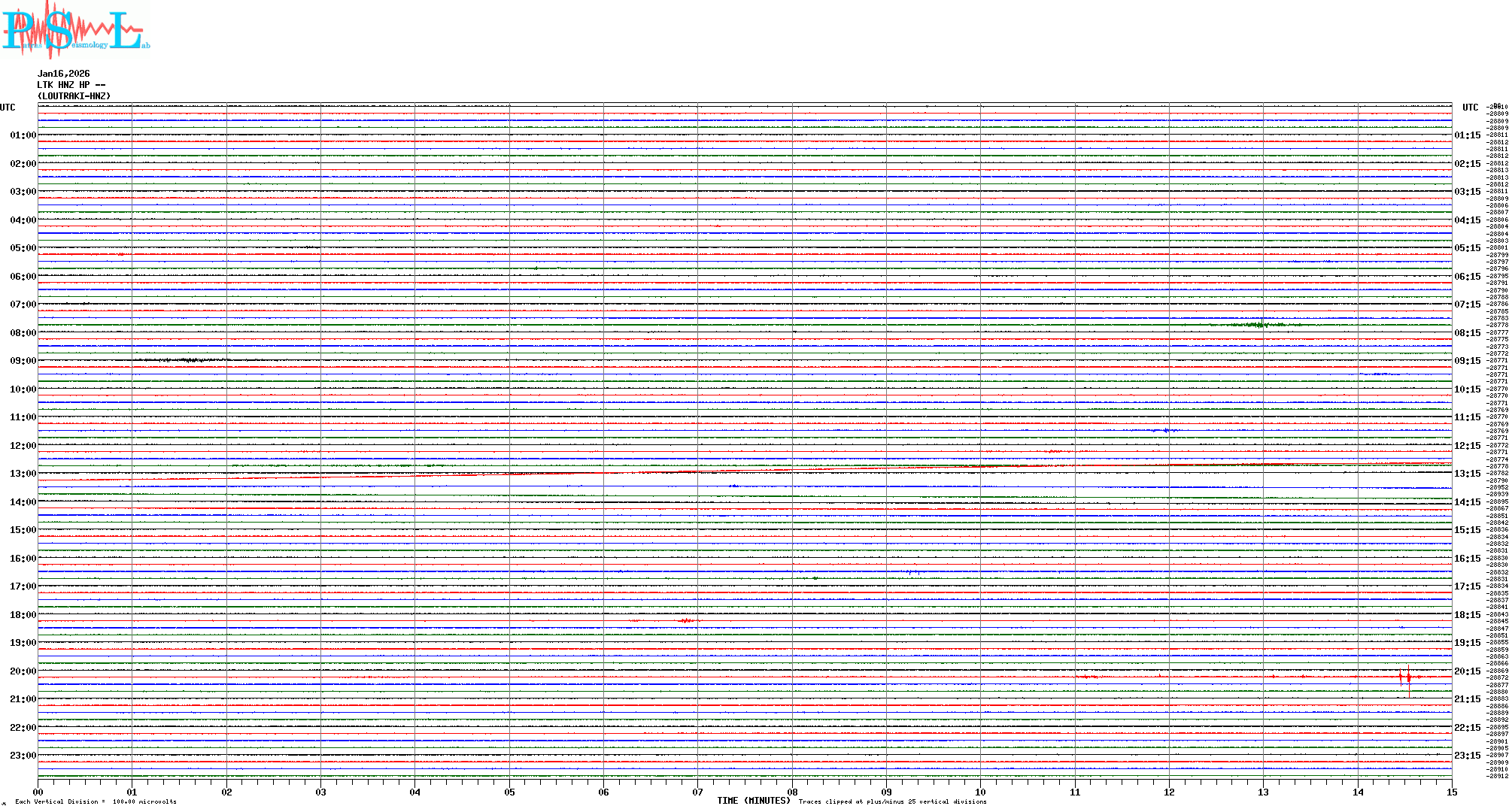Viewport: 1512px width, 812px height.
Task: Click the black signal burst on the 09:00 trace
Action: 192,360
